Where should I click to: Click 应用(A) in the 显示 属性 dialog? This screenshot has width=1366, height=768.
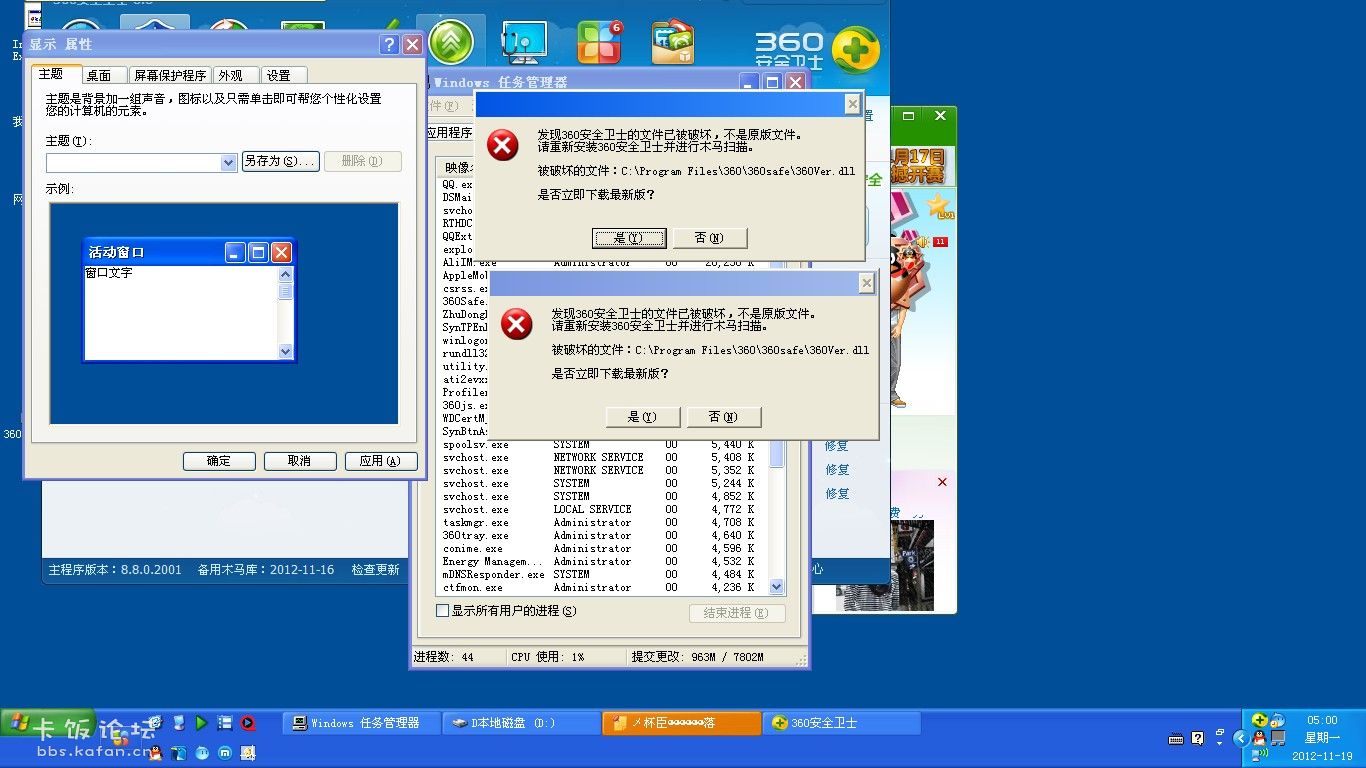[381, 461]
